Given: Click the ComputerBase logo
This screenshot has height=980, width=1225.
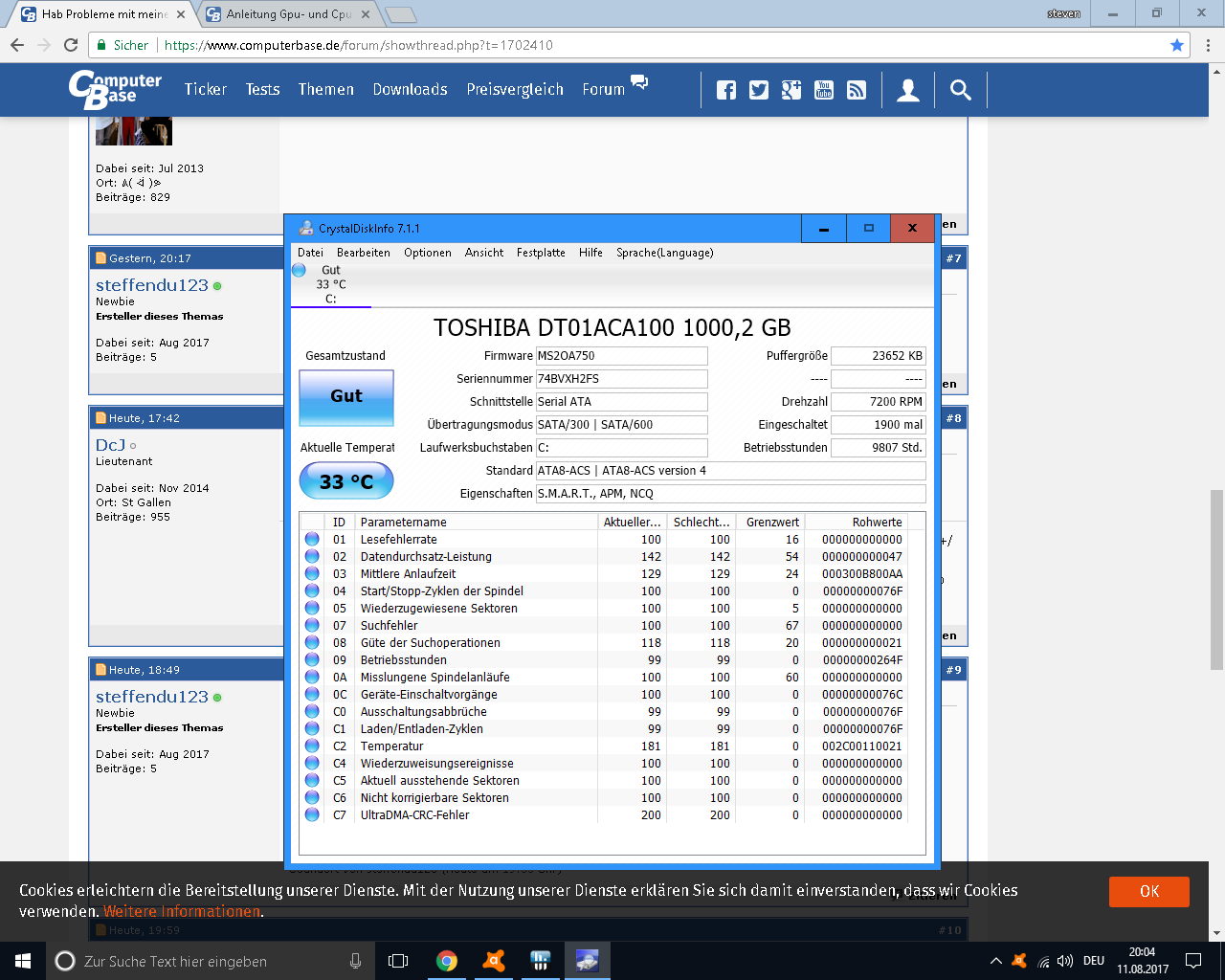Looking at the screenshot, I should click(115, 89).
